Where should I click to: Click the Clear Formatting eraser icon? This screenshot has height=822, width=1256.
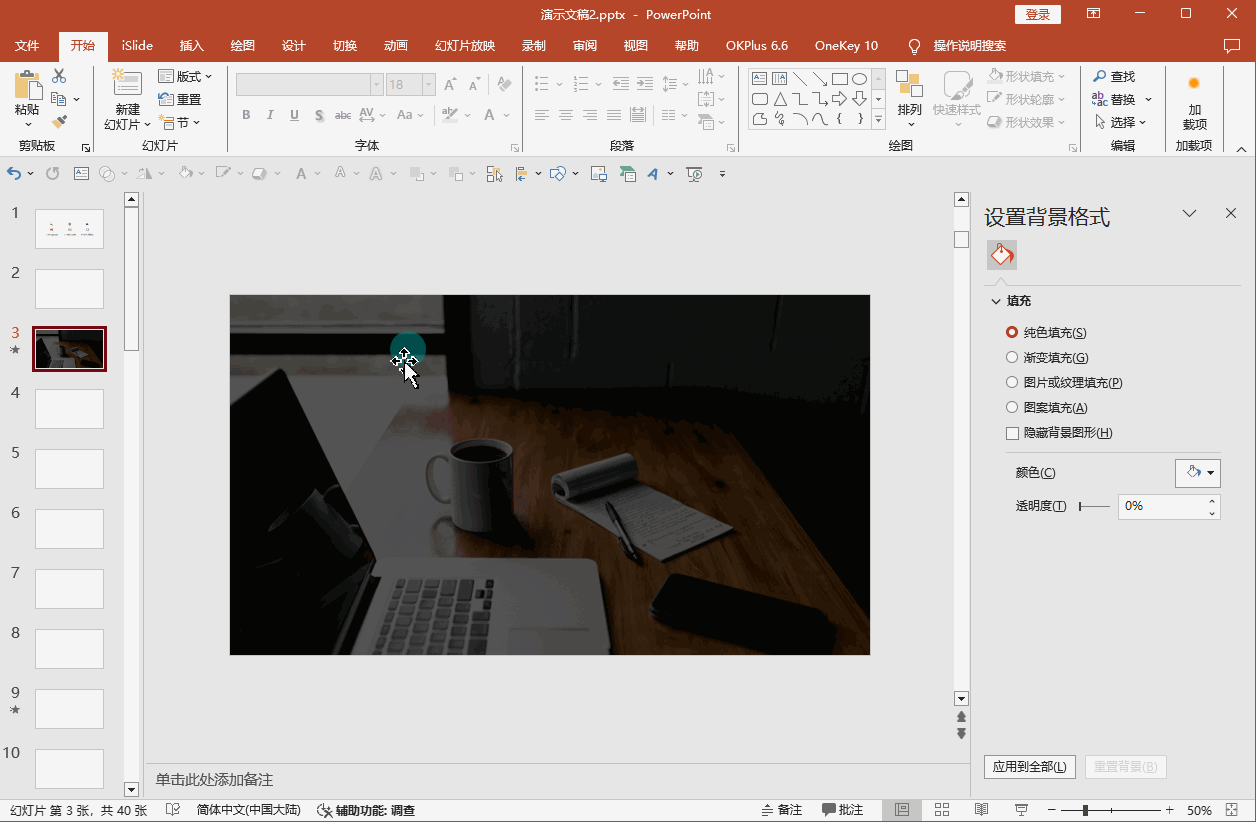tap(504, 85)
